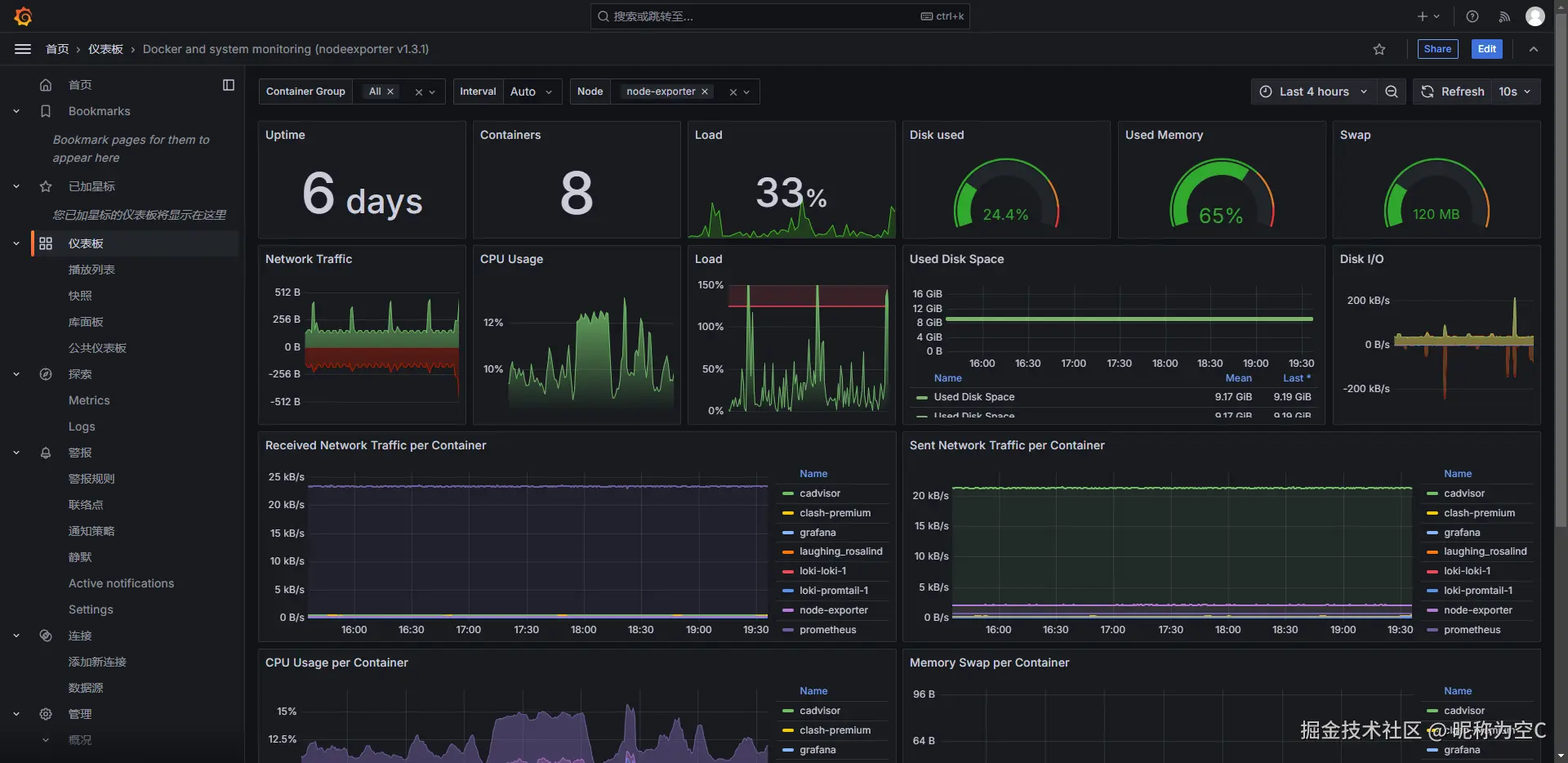The height and width of the screenshot is (763, 1568).
Task: Expand the 10s refresh interval dropdown
Action: [x=1515, y=91]
